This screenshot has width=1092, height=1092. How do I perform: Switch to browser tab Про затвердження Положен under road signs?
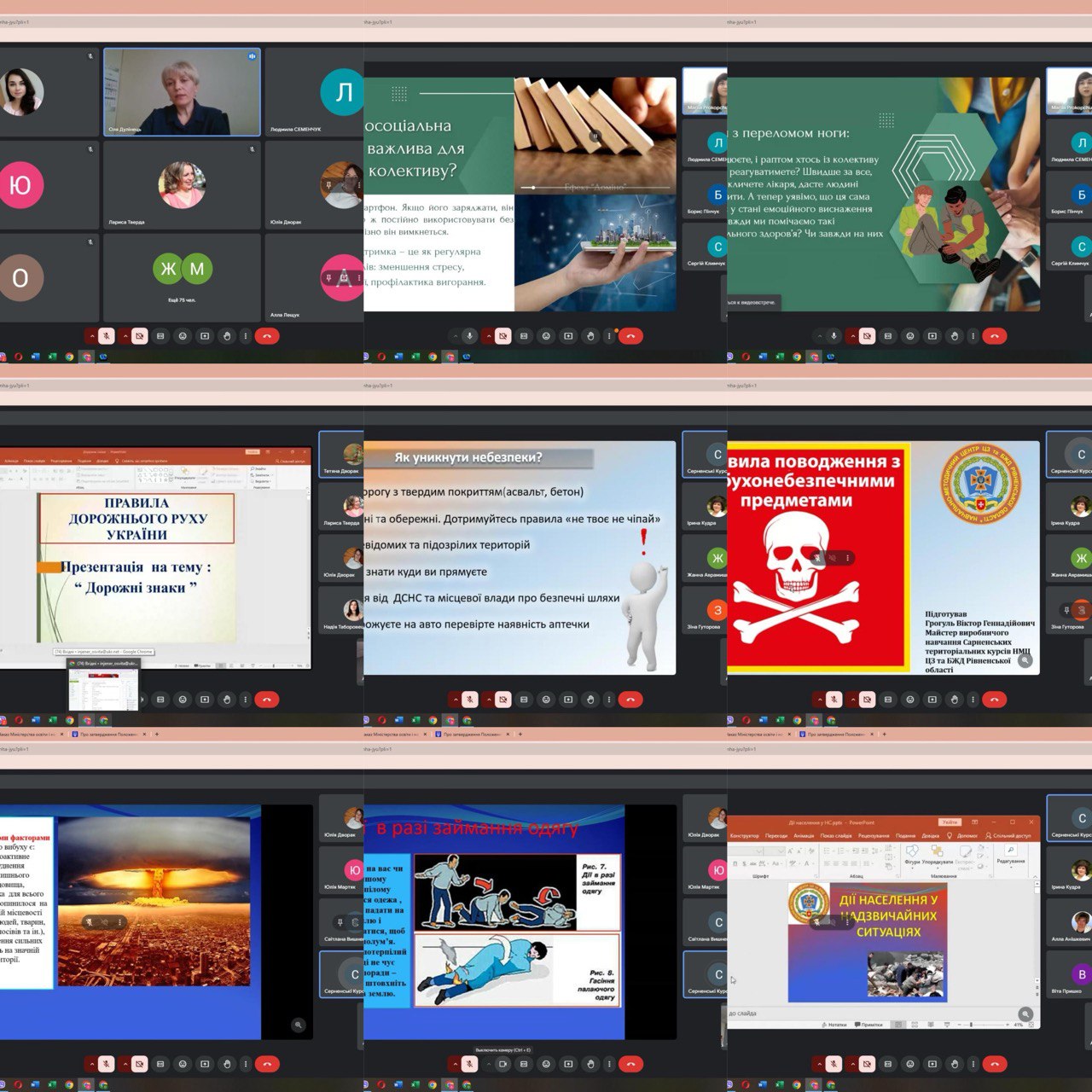pyautogui.click(x=110, y=734)
